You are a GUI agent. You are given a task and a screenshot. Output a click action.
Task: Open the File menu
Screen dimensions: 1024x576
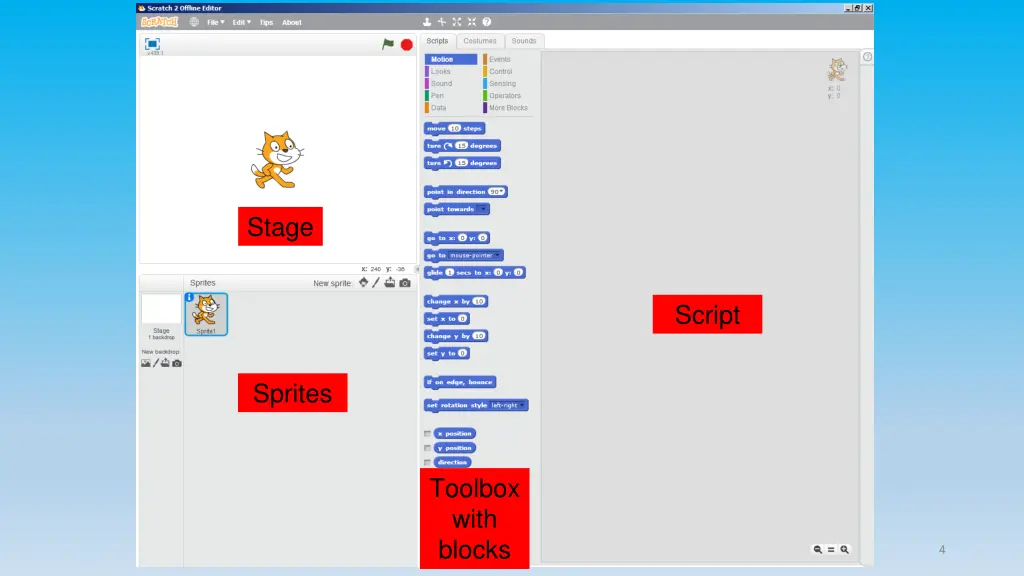pyautogui.click(x=216, y=22)
